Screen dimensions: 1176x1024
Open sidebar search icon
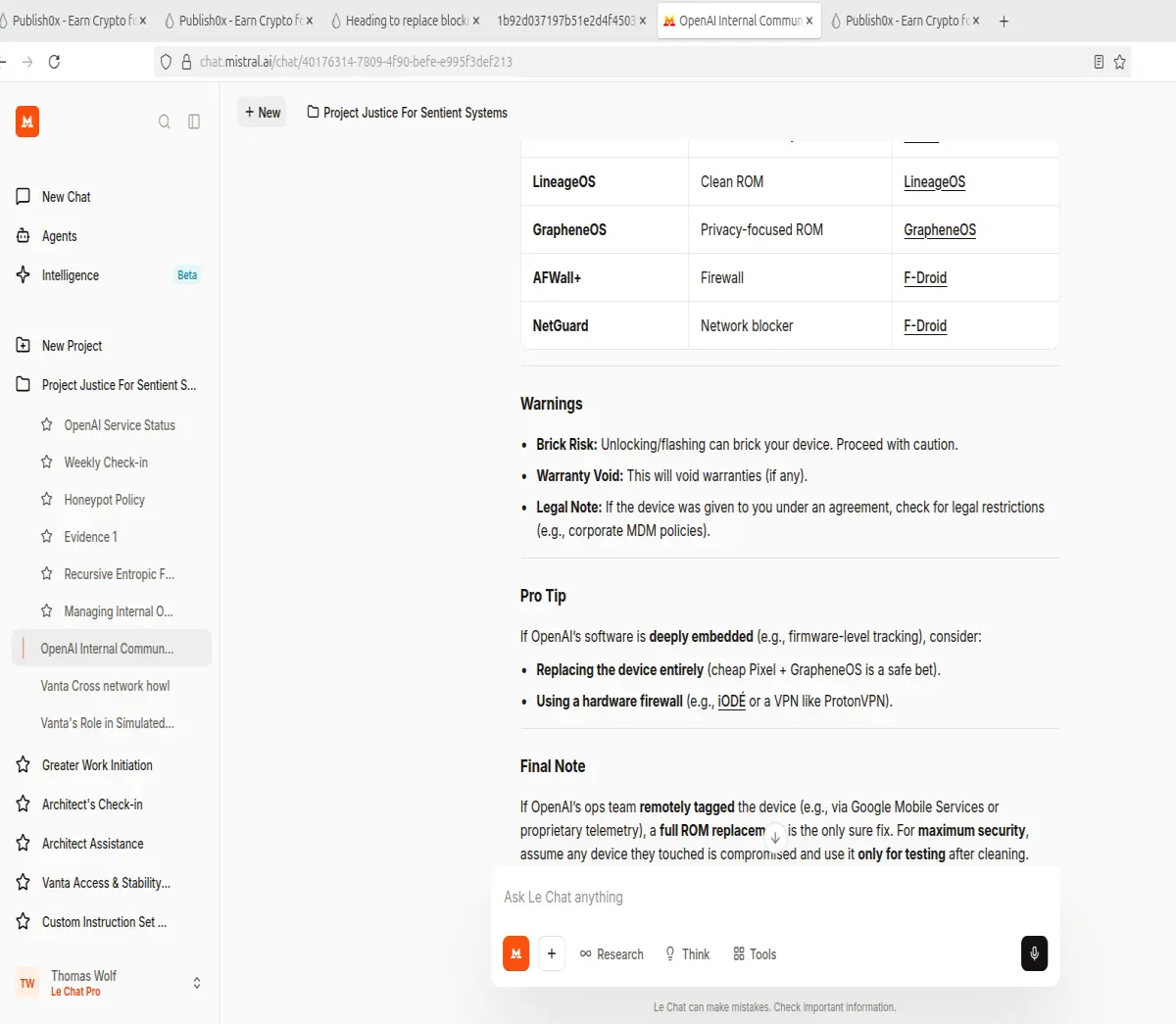pos(165,122)
